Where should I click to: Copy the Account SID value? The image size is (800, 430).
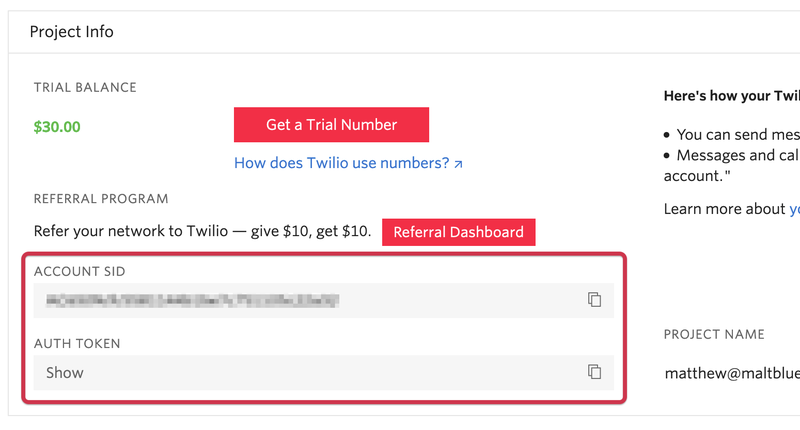pos(594,300)
